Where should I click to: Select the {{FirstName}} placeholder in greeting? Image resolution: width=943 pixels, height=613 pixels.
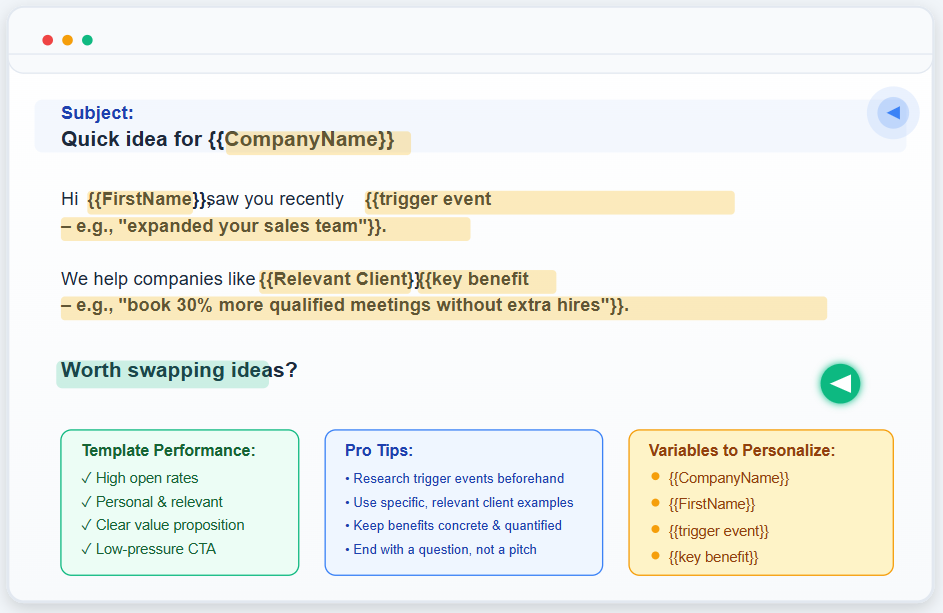pyautogui.click(x=147, y=199)
